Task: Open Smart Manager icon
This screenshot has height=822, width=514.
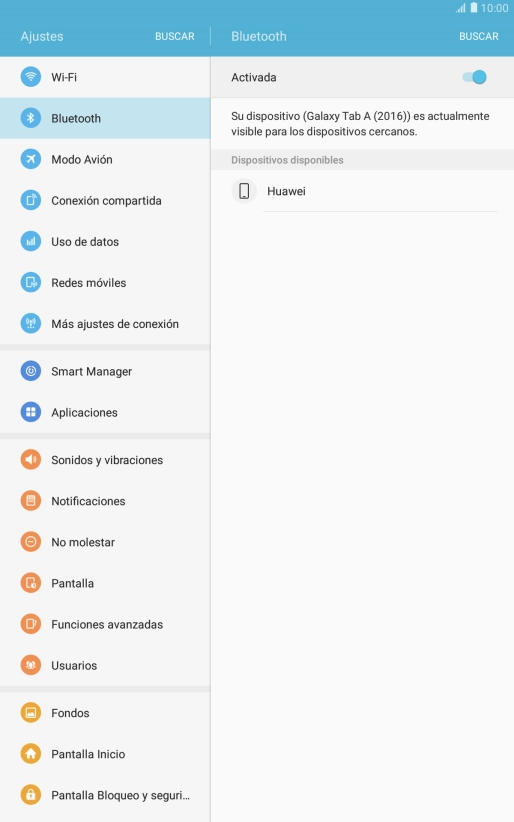Action: 30,371
